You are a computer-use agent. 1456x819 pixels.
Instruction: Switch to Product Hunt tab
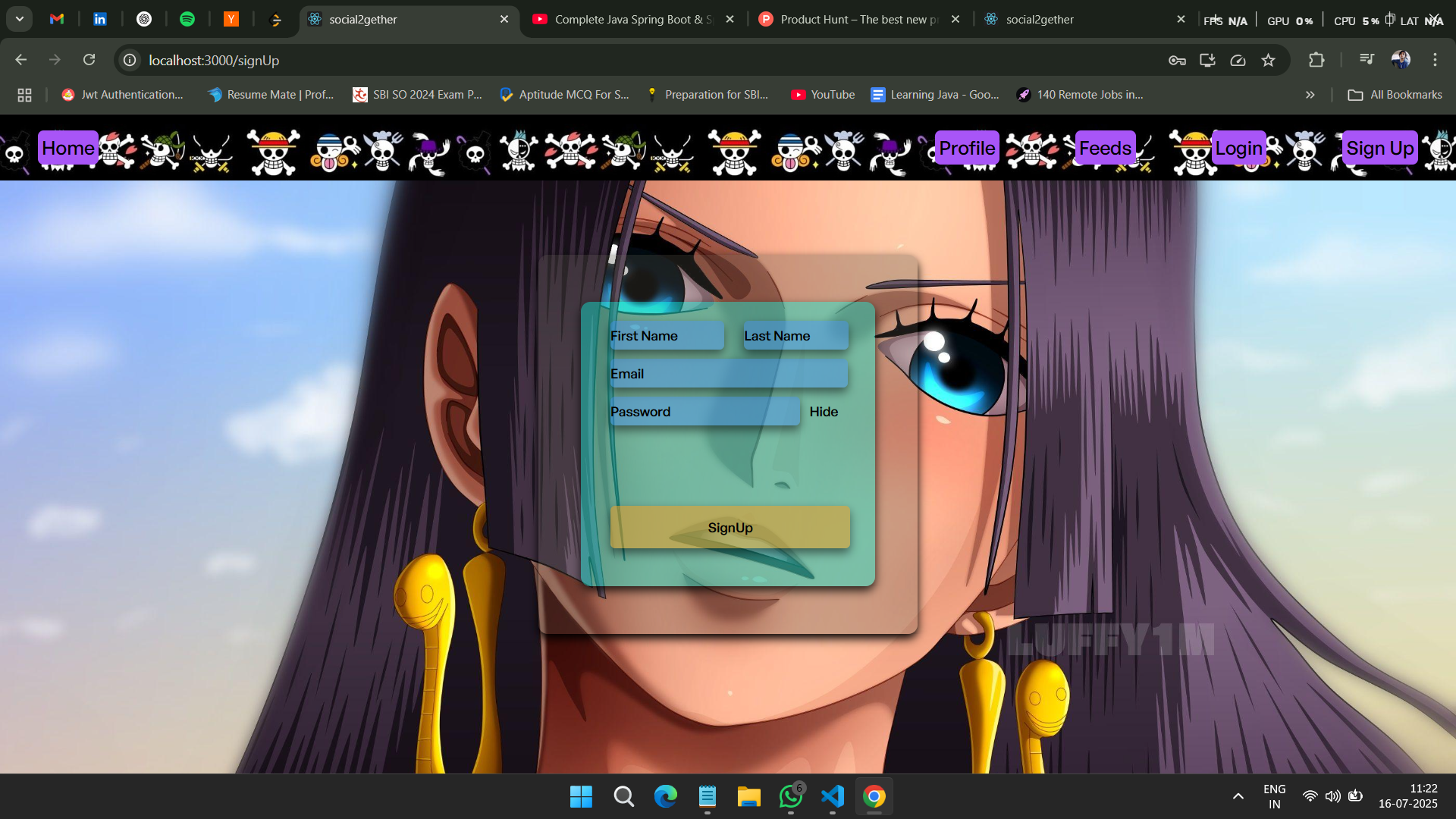click(x=849, y=19)
